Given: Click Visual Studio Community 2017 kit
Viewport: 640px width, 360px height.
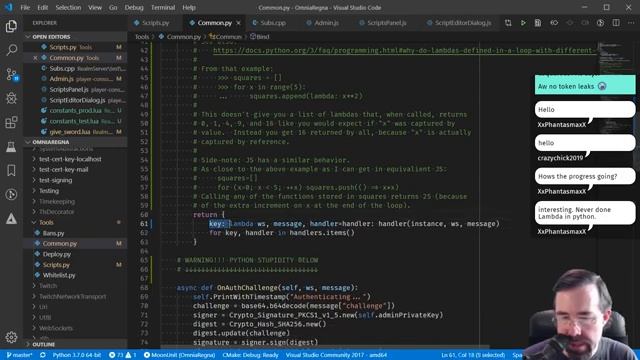Looking at the screenshot, I should point(336,355).
